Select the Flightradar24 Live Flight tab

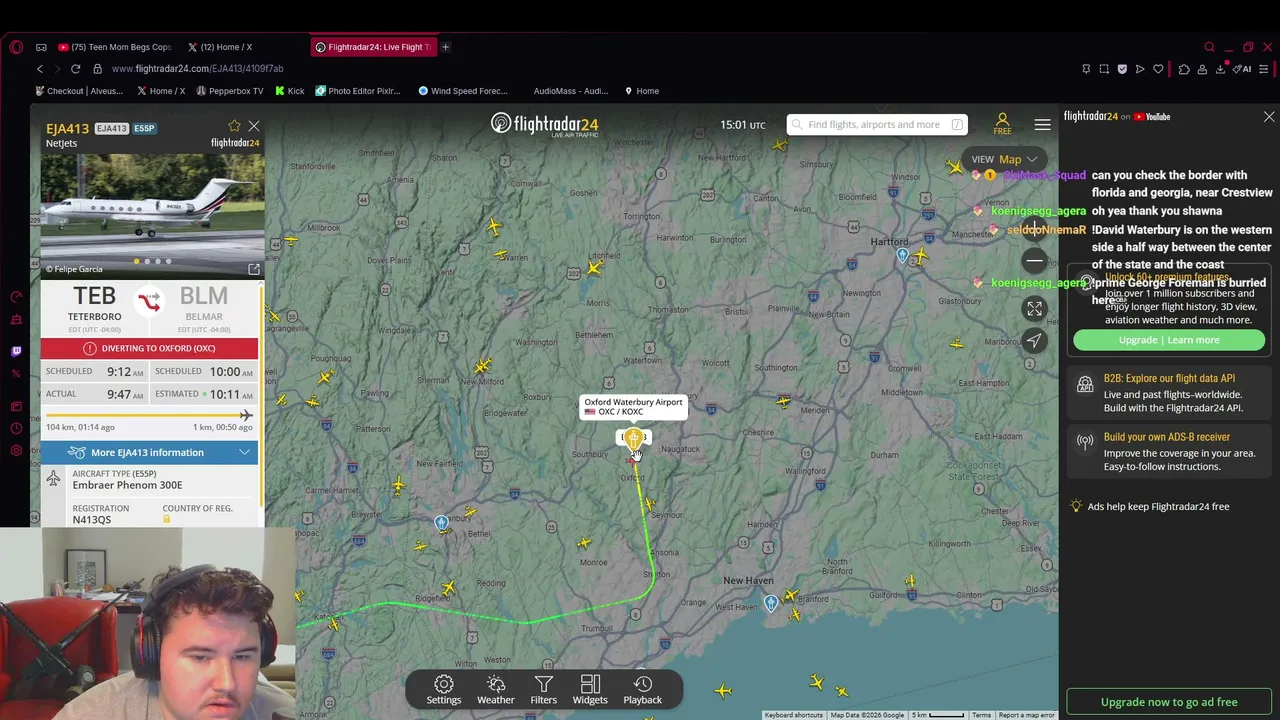372,47
